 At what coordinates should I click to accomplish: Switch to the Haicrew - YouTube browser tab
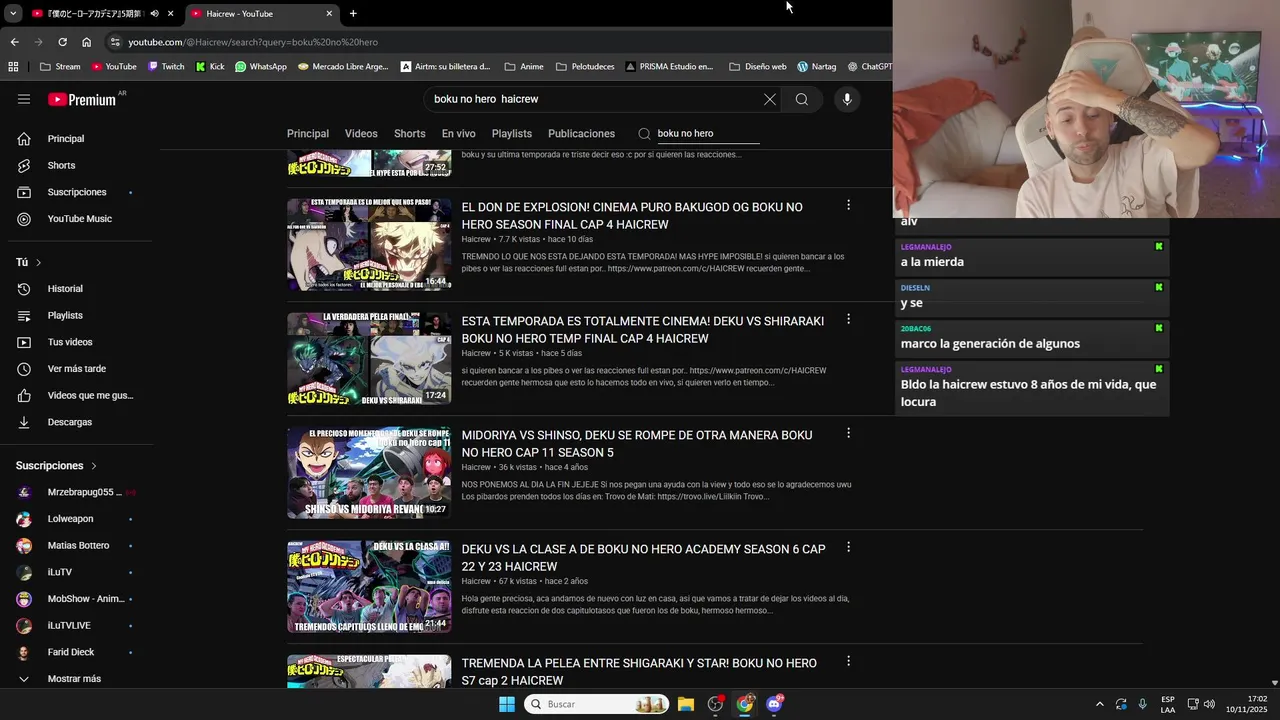[x=262, y=13]
